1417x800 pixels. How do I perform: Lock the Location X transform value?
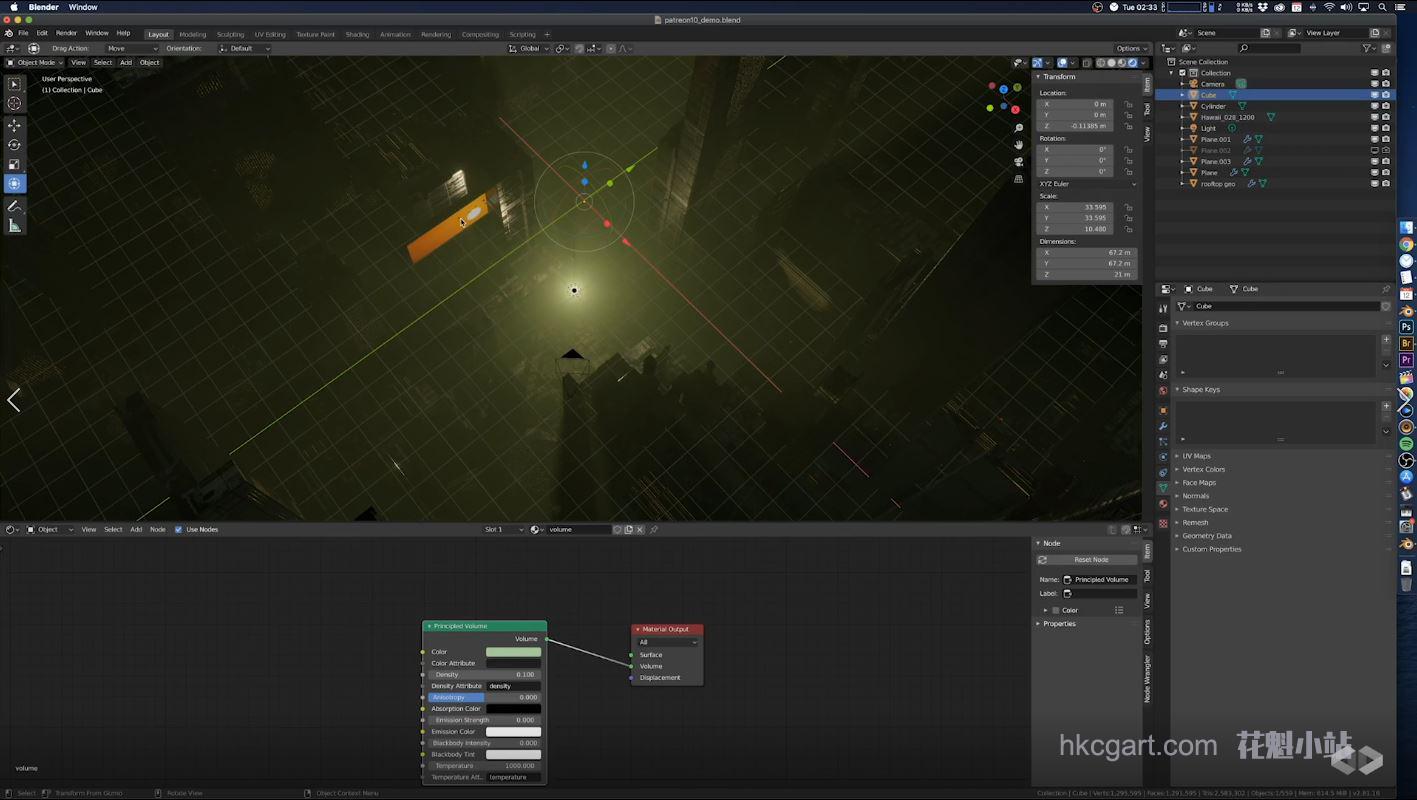click(x=1129, y=104)
